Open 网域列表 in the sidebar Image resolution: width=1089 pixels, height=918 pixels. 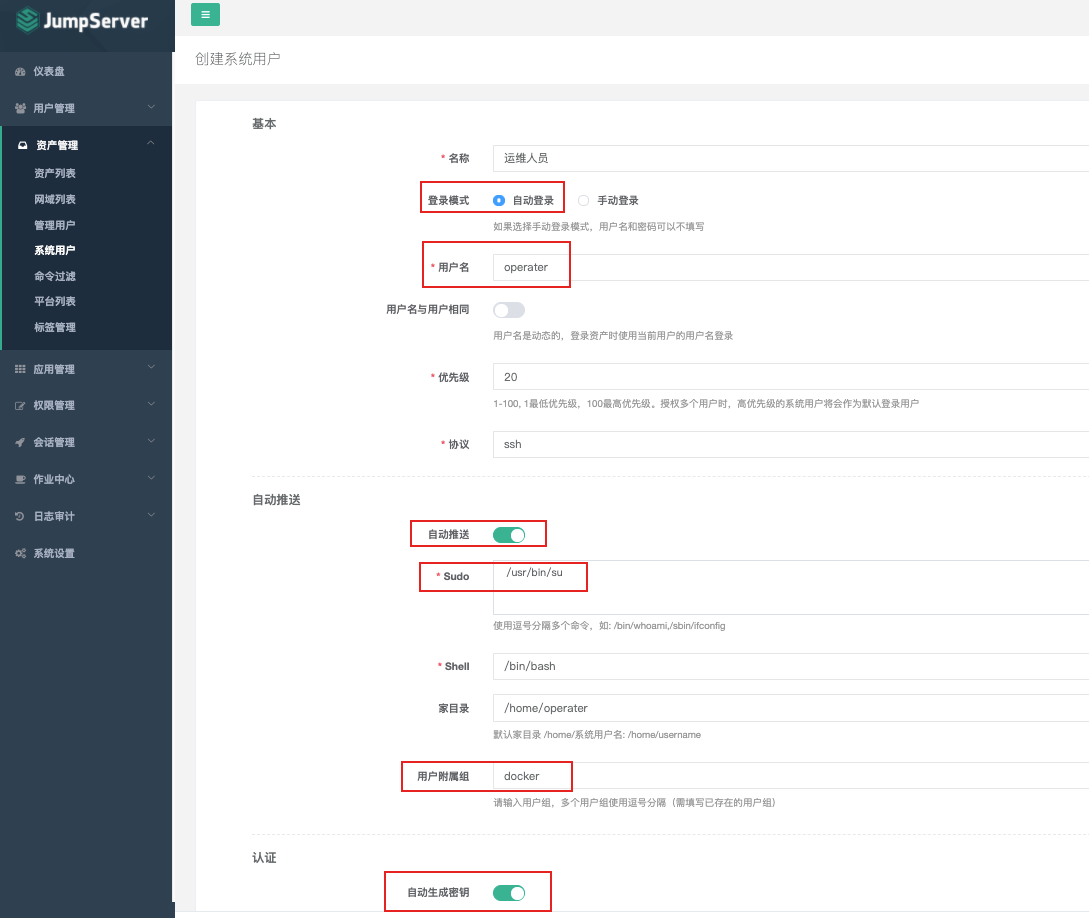click(55, 199)
